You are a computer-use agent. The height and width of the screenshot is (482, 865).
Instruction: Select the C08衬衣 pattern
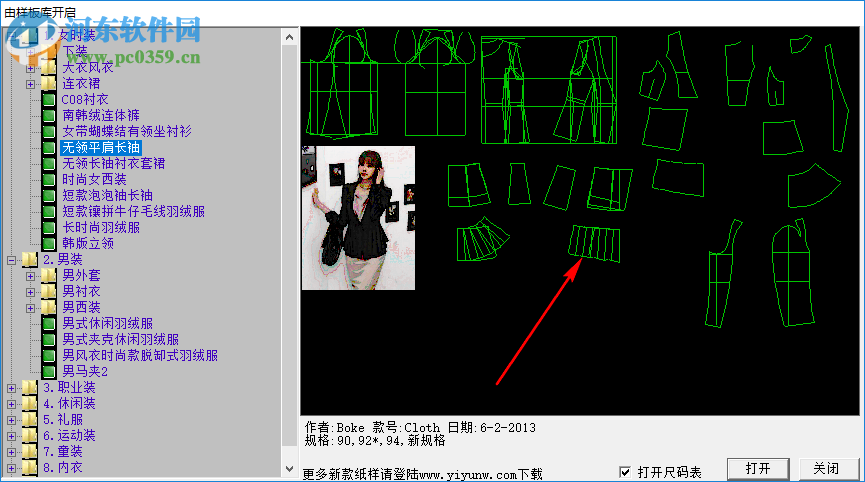click(85, 100)
